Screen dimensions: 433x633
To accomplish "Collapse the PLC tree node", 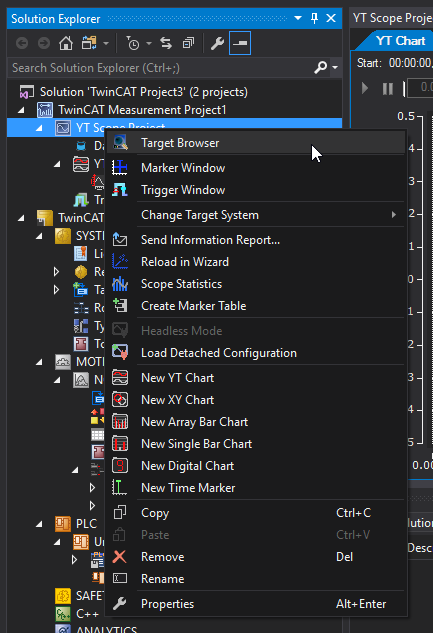I will 39,524.
